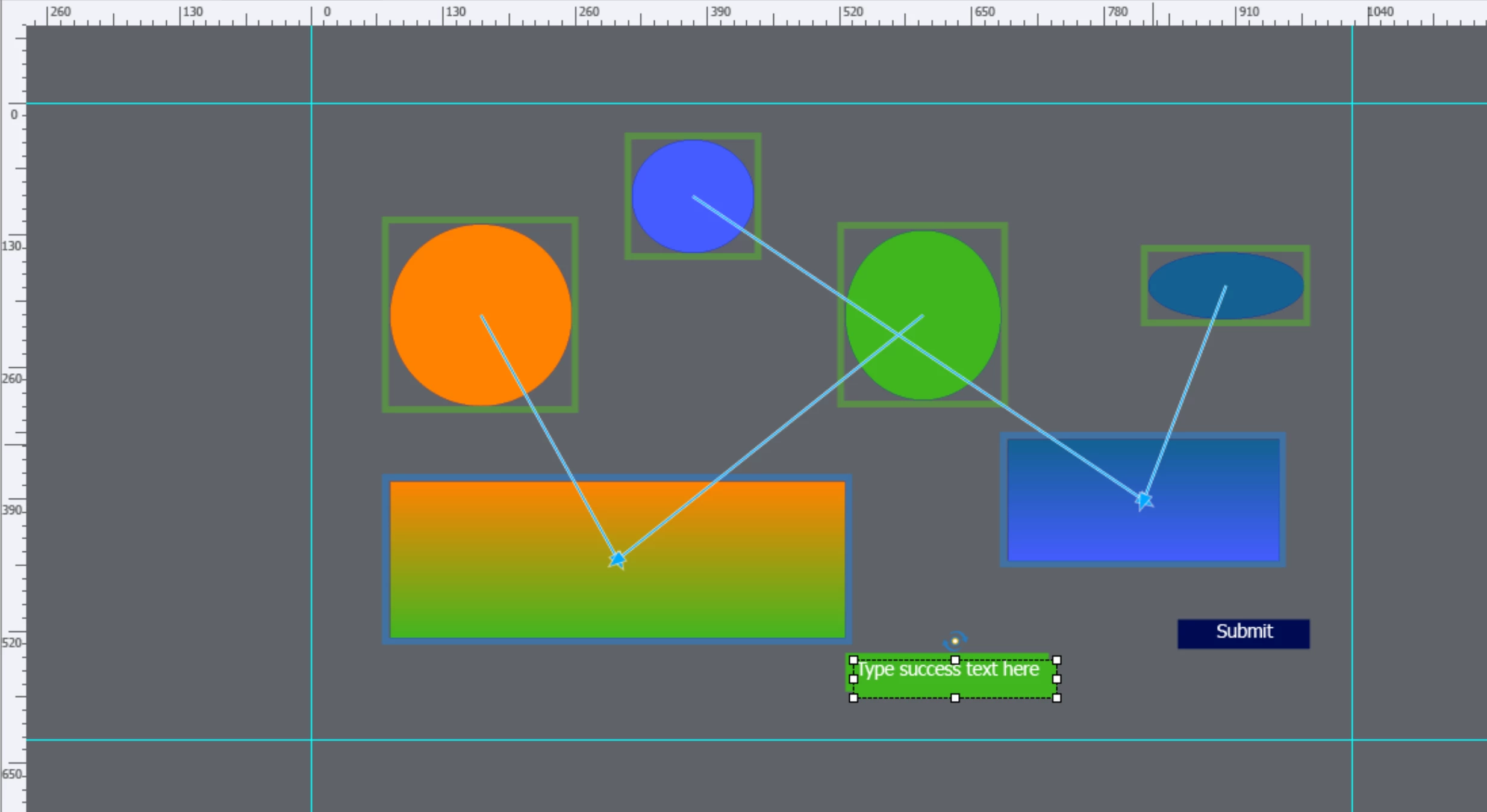Click bottom-middle resize handle of success caption

pyautogui.click(x=955, y=698)
